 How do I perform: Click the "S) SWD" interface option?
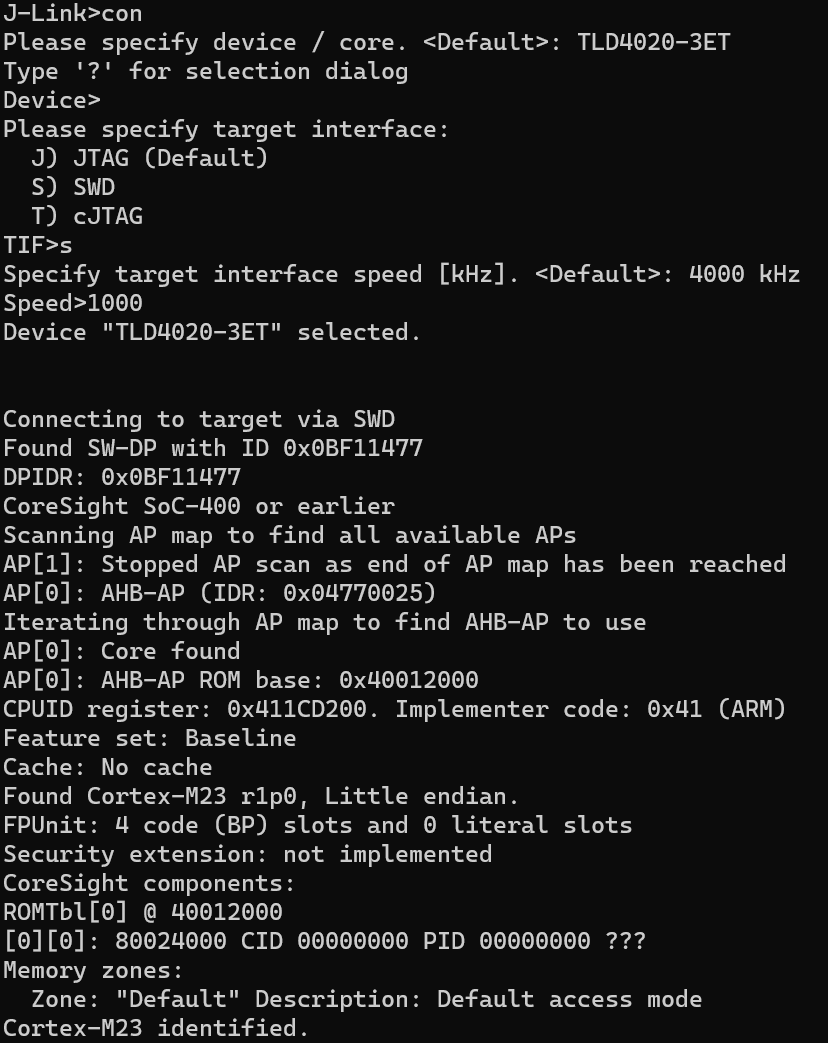pos(73,187)
